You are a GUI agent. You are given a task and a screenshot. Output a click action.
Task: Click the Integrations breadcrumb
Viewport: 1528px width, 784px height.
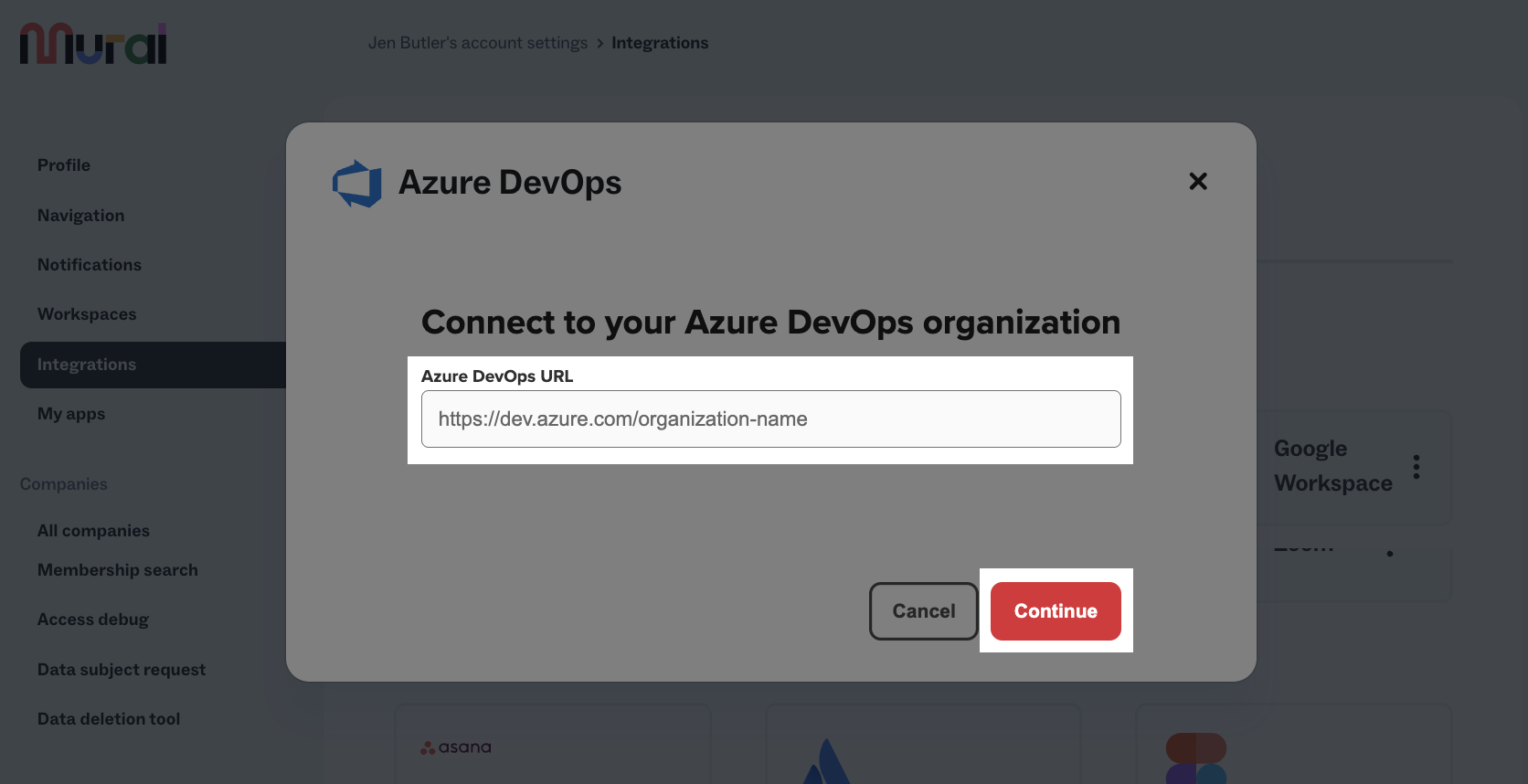[x=660, y=43]
